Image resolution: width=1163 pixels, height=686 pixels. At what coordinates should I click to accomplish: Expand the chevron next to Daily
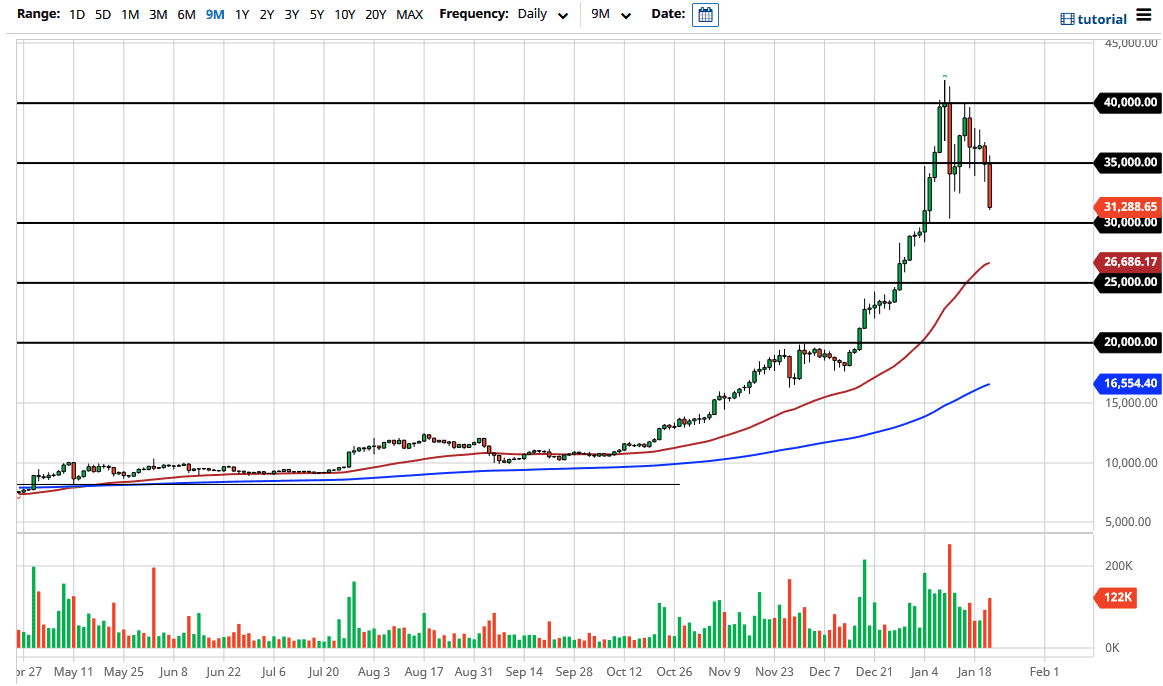[562, 16]
